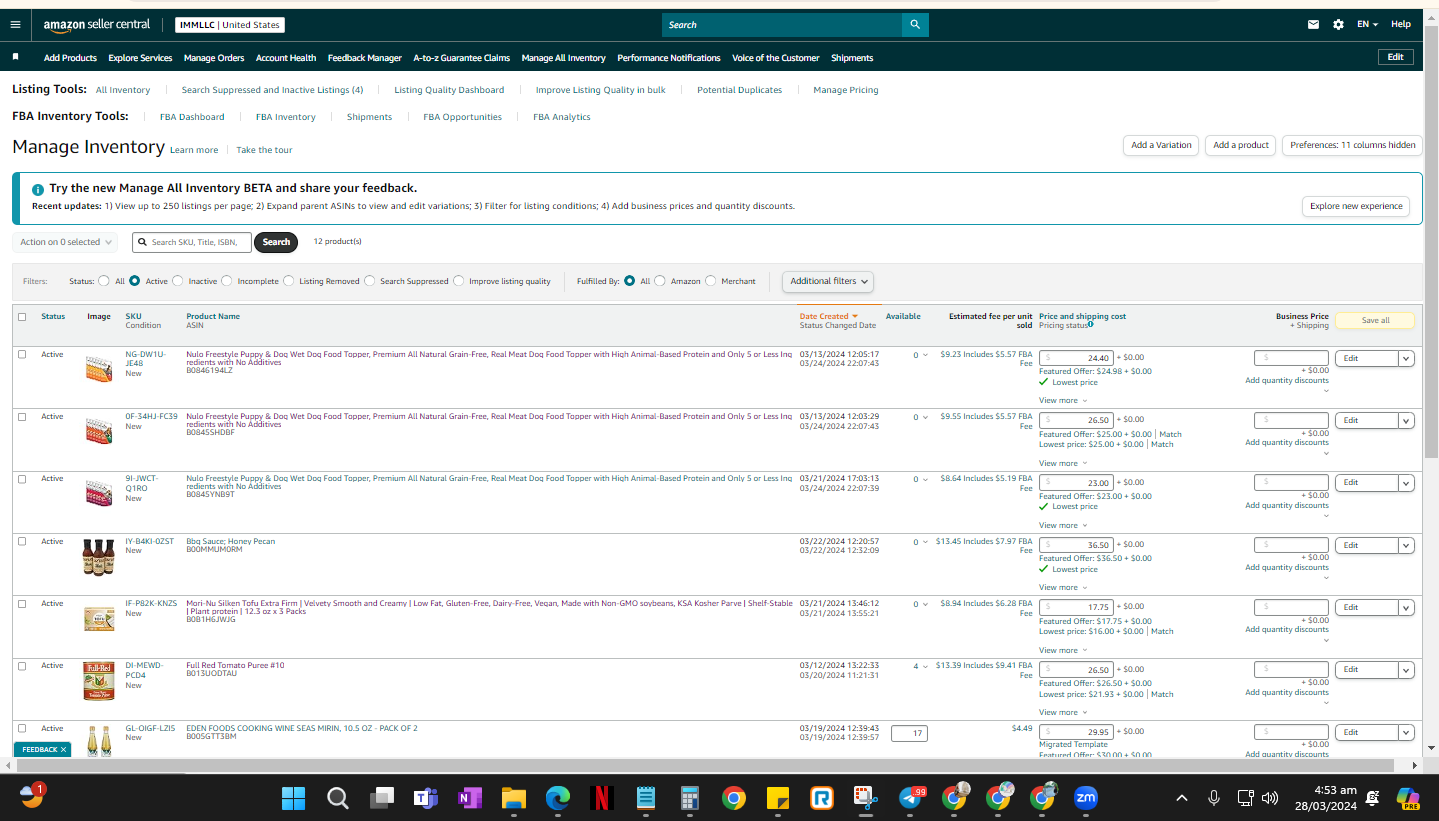Expand the Additional filters dropdown

[x=829, y=281]
